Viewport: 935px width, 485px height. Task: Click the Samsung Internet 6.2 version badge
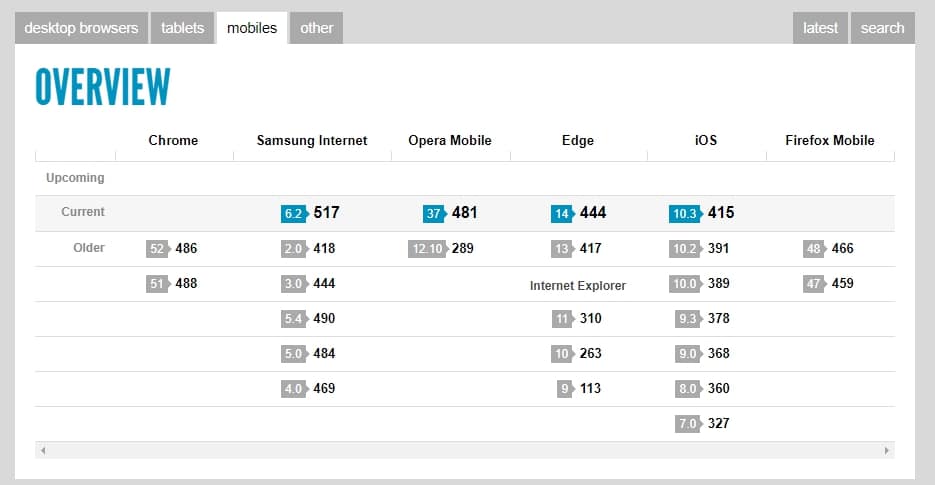pyautogui.click(x=294, y=213)
